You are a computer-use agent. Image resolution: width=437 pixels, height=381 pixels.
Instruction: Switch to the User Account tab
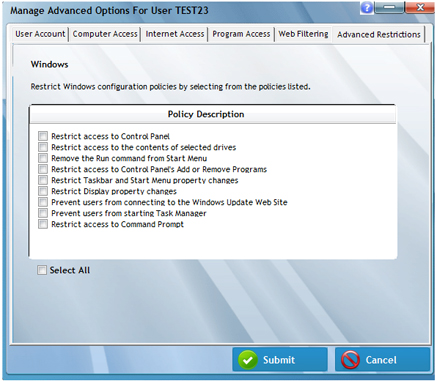[40, 34]
